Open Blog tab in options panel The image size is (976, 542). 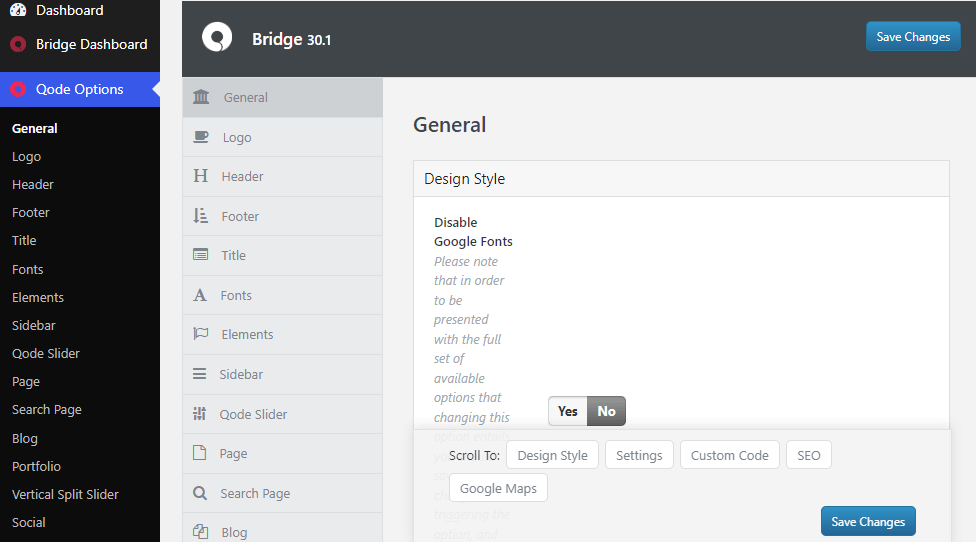click(x=283, y=528)
